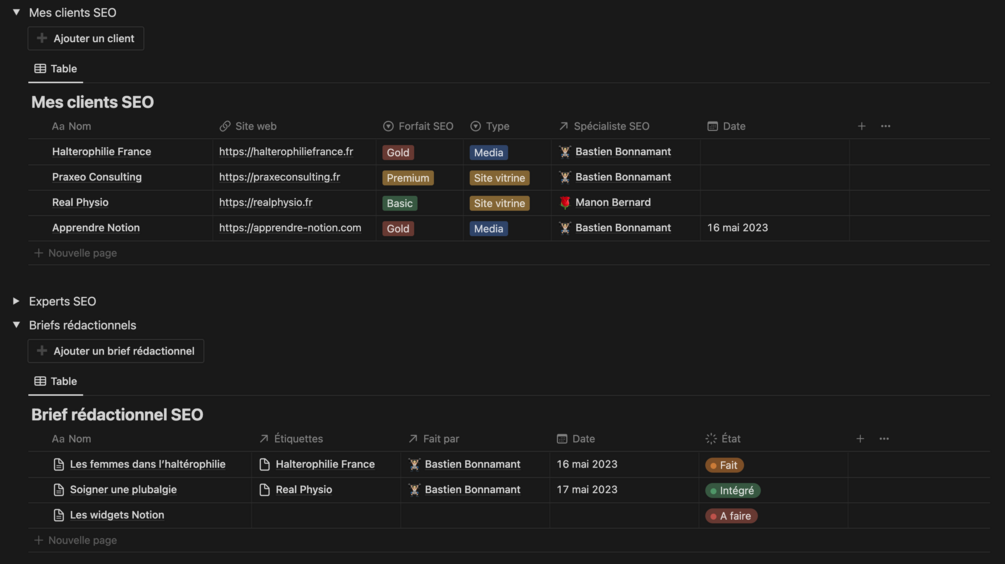Add Nouvelle page in Brief rédactionnel SEO table

coord(76,540)
